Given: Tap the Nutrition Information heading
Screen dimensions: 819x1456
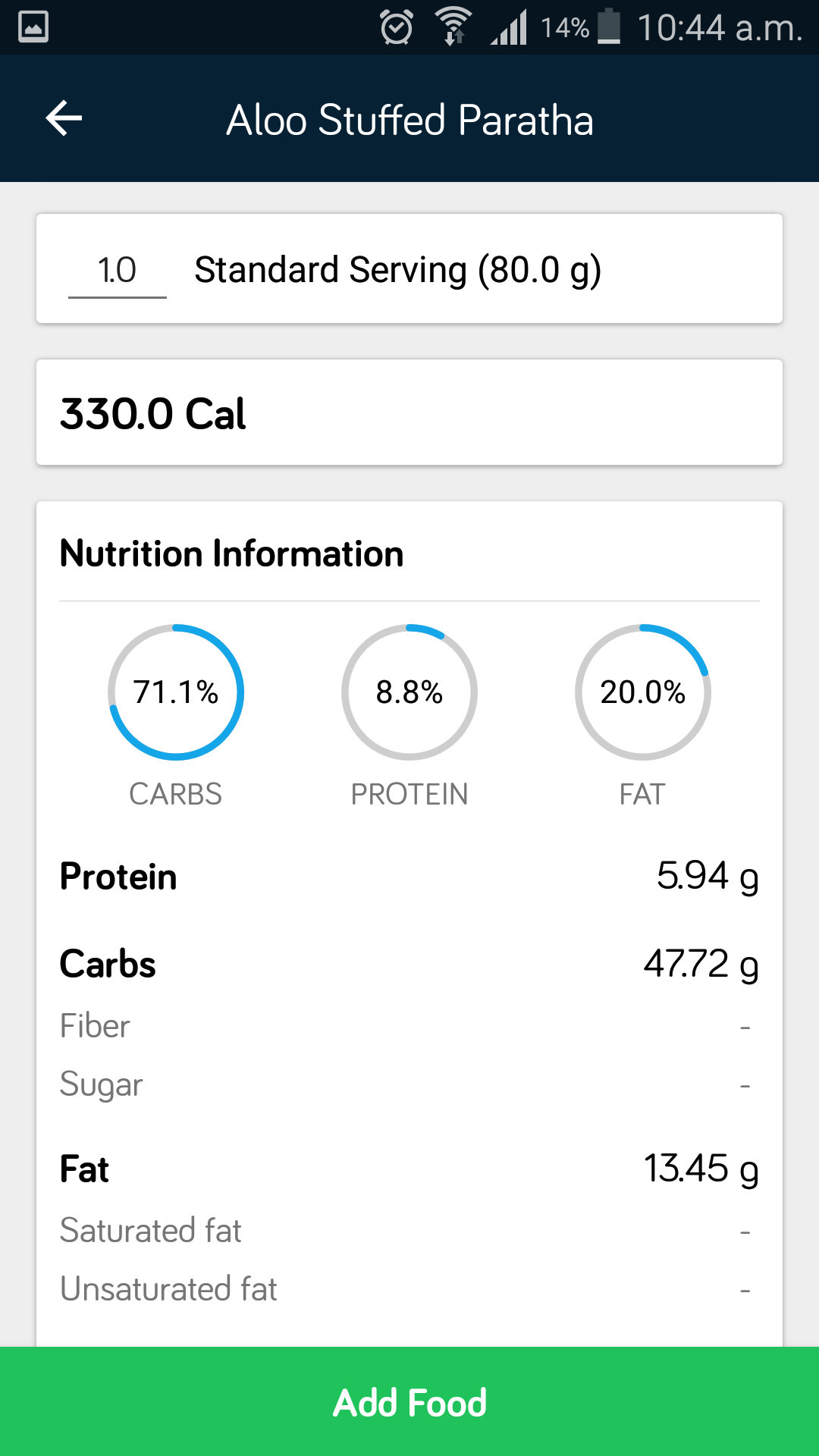Looking at the screenshot, I should tap(231, 554).
